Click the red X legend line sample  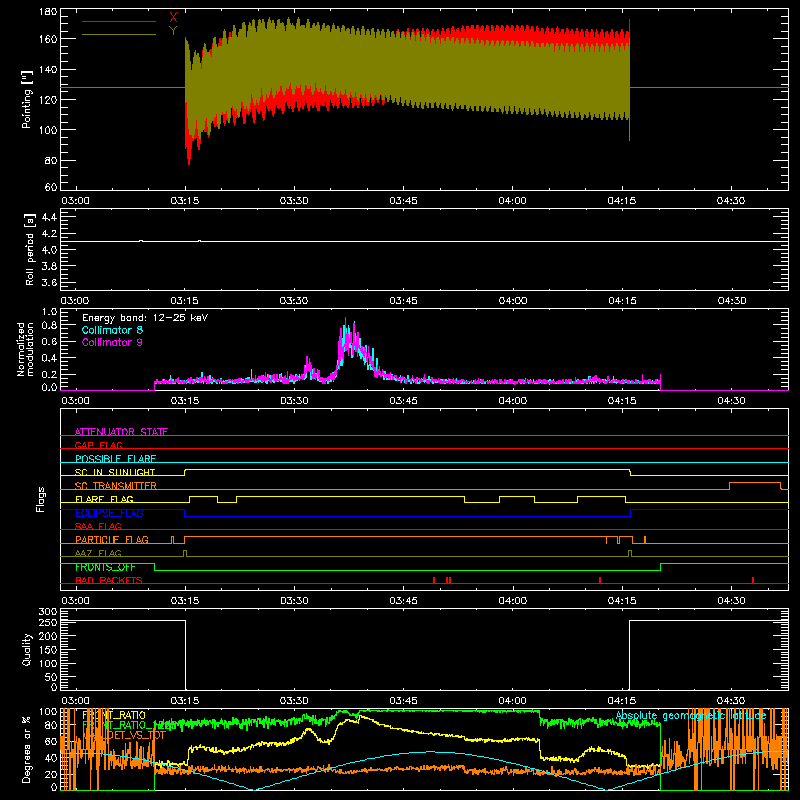click(119, 21)
